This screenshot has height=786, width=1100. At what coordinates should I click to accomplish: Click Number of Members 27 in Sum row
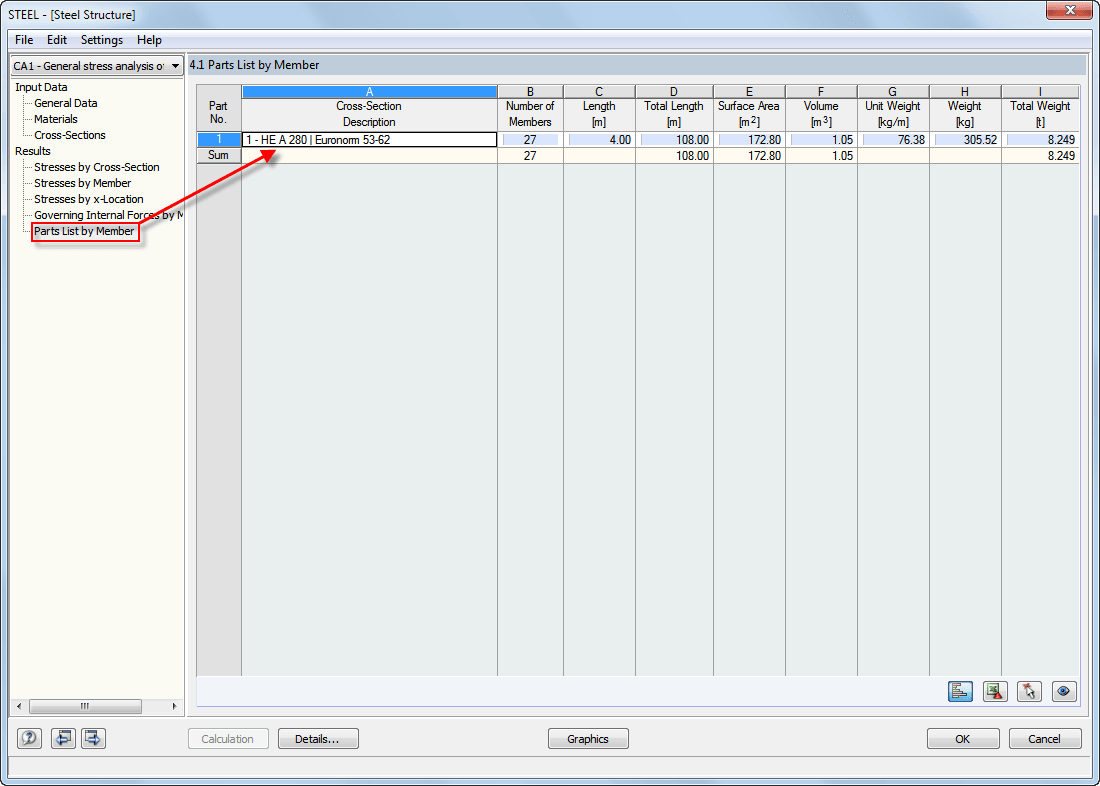530,156
